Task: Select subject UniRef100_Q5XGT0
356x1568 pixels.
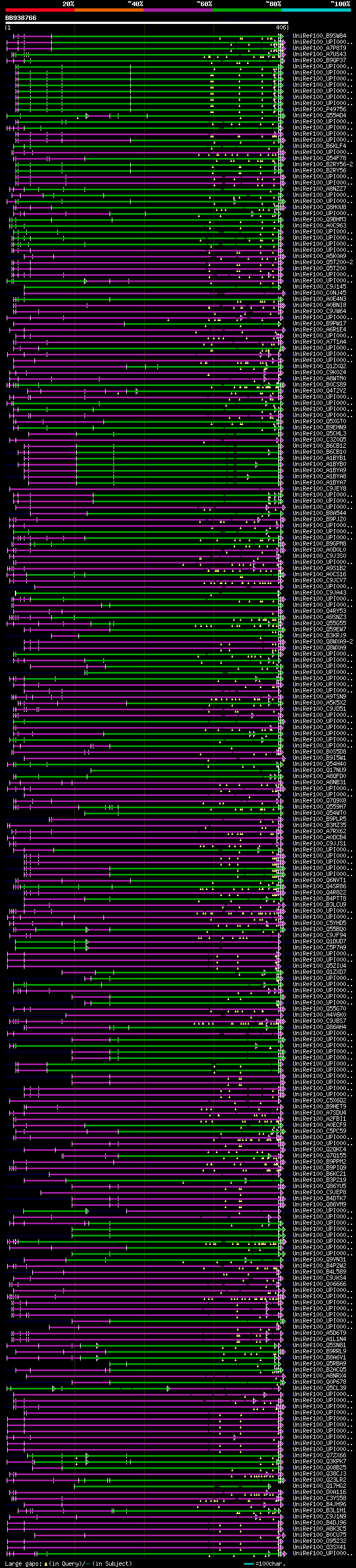Action: pos(319,421)
